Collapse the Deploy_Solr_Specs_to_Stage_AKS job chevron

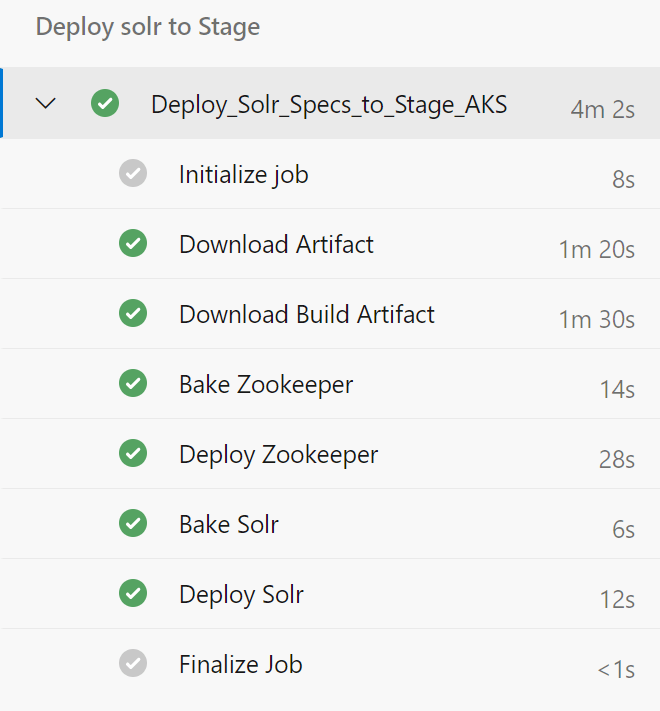coord(46,103)
